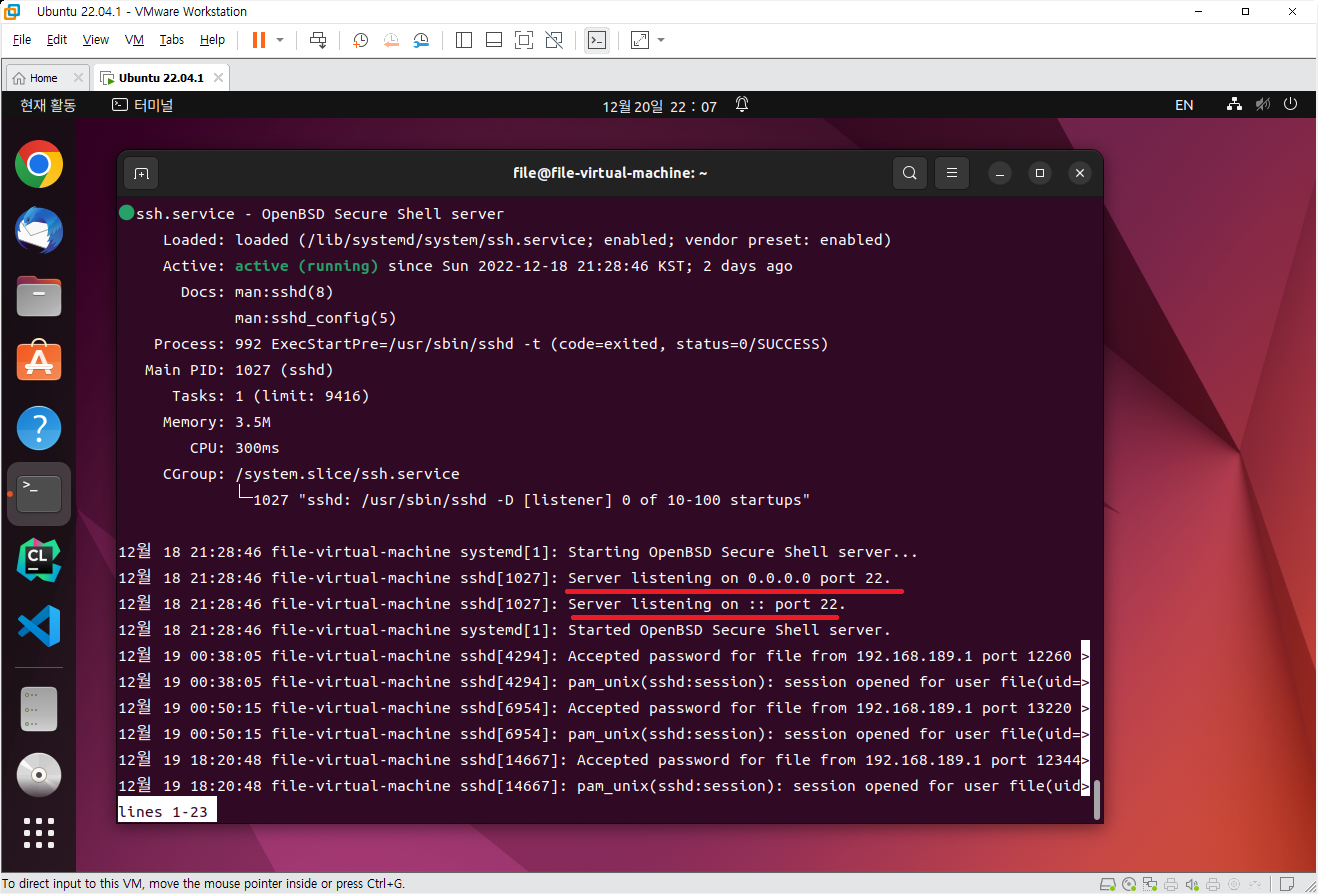The height and width of the screenshot is (894, 1318).
Task: Click the stretch guest display icon
Action: (x=640, y=40)
